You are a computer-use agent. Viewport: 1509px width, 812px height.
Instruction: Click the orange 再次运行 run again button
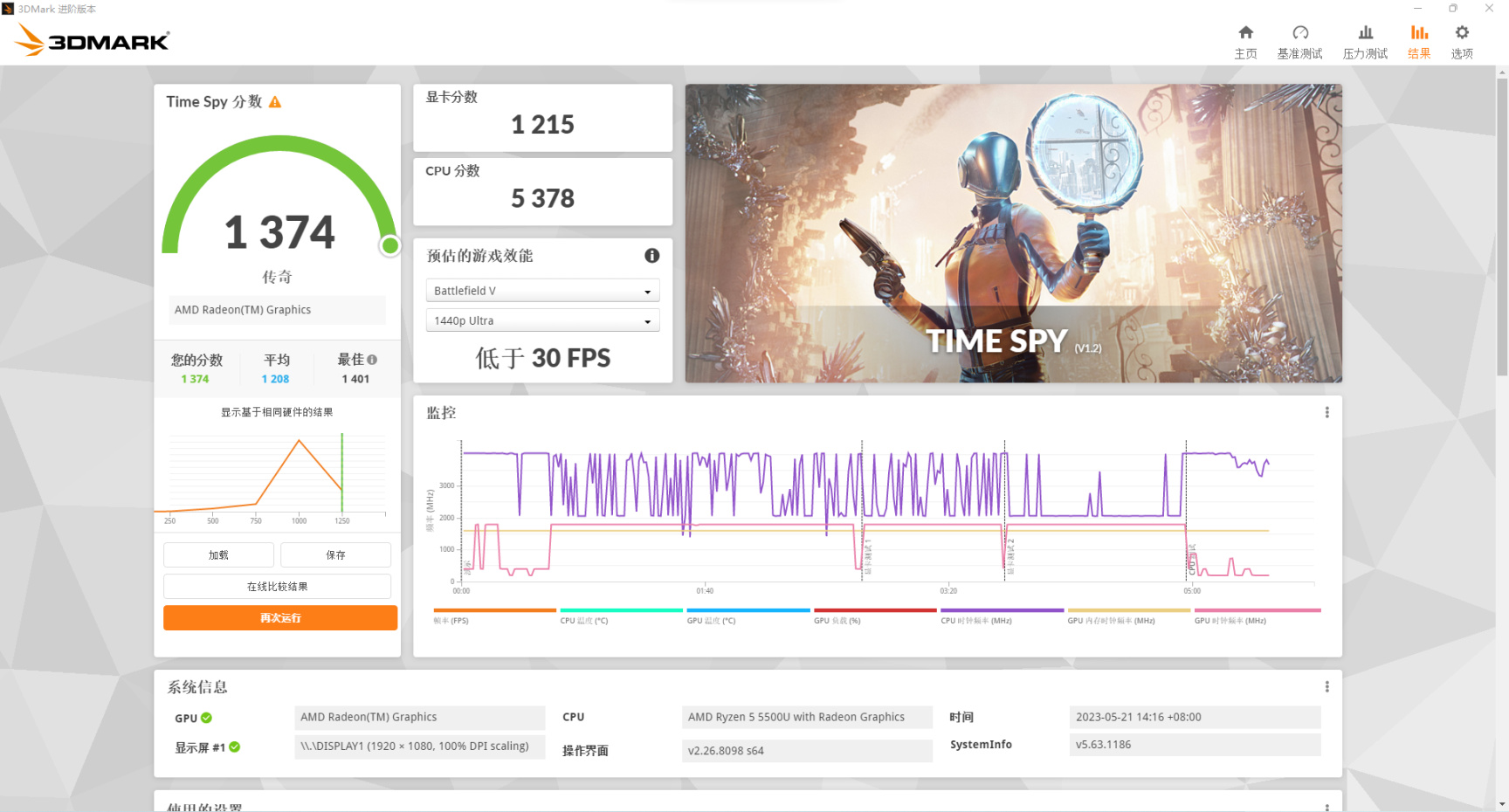(x=280, y=618)
